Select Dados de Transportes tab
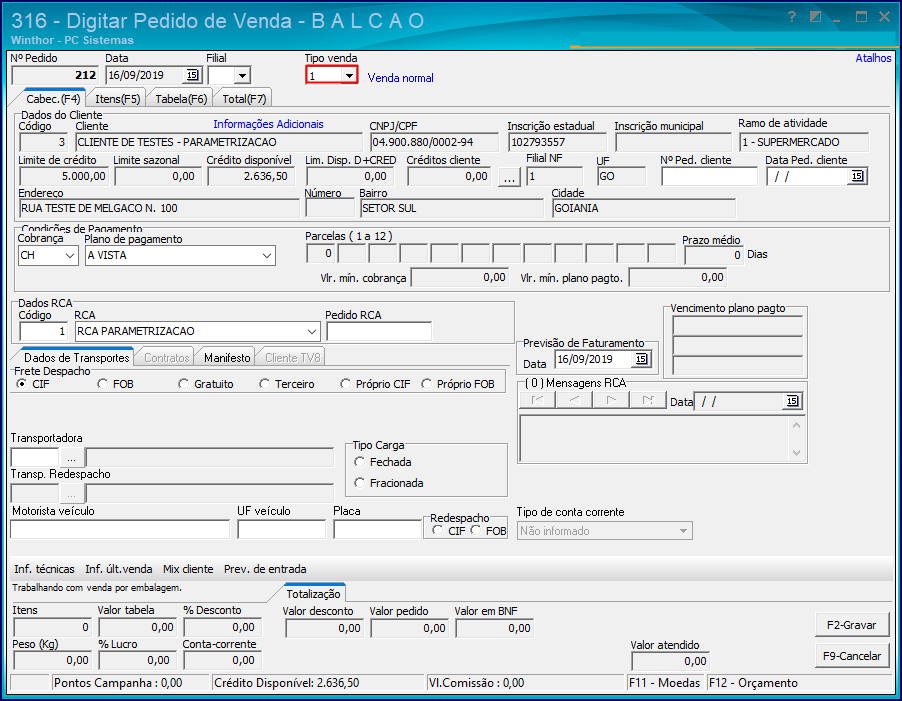 click(77, 358)
